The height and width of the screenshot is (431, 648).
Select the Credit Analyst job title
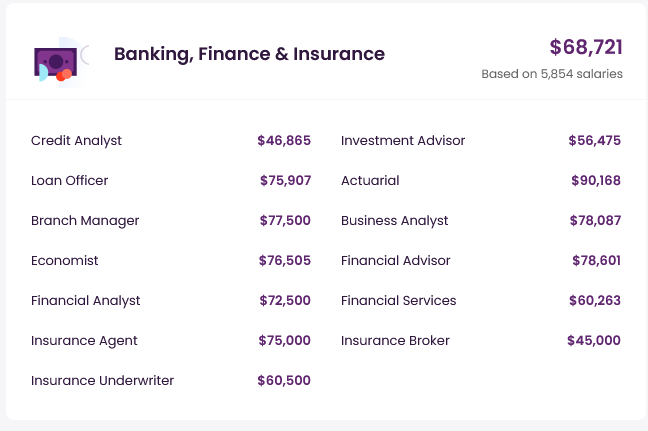(x=76, y=141)
